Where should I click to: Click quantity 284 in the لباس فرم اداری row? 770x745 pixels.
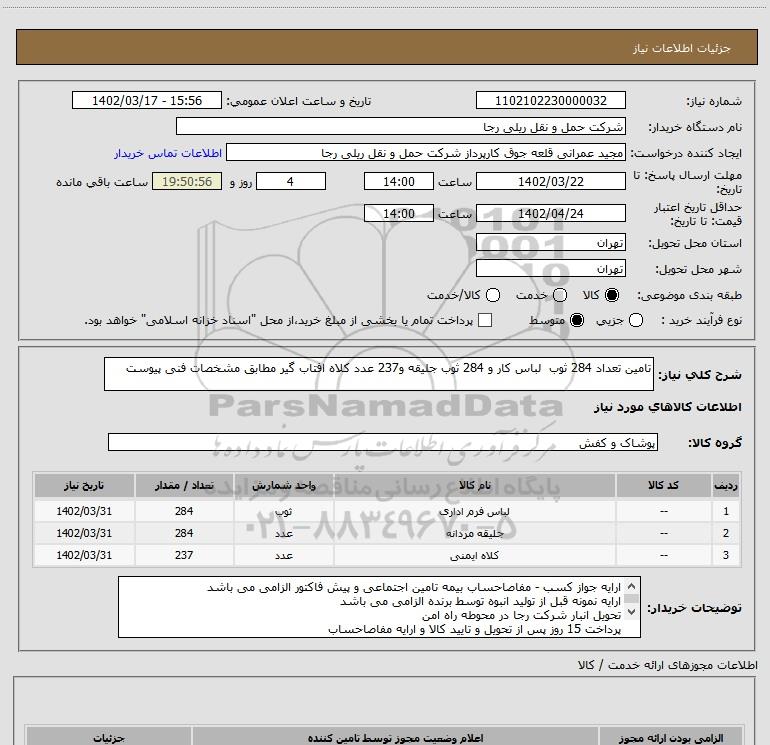[184, 511]
